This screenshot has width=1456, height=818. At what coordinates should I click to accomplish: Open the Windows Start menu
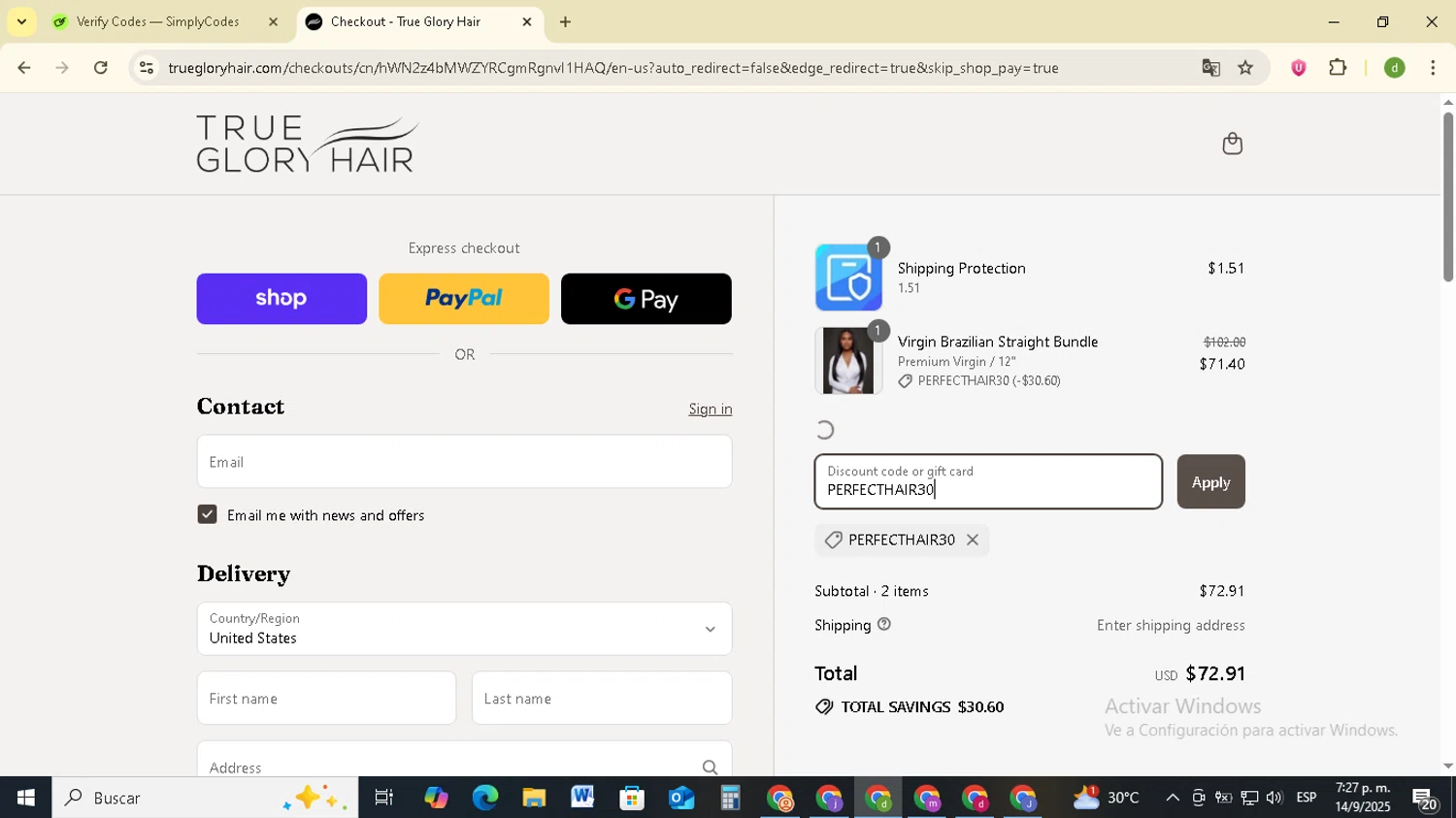click(25, 798)
